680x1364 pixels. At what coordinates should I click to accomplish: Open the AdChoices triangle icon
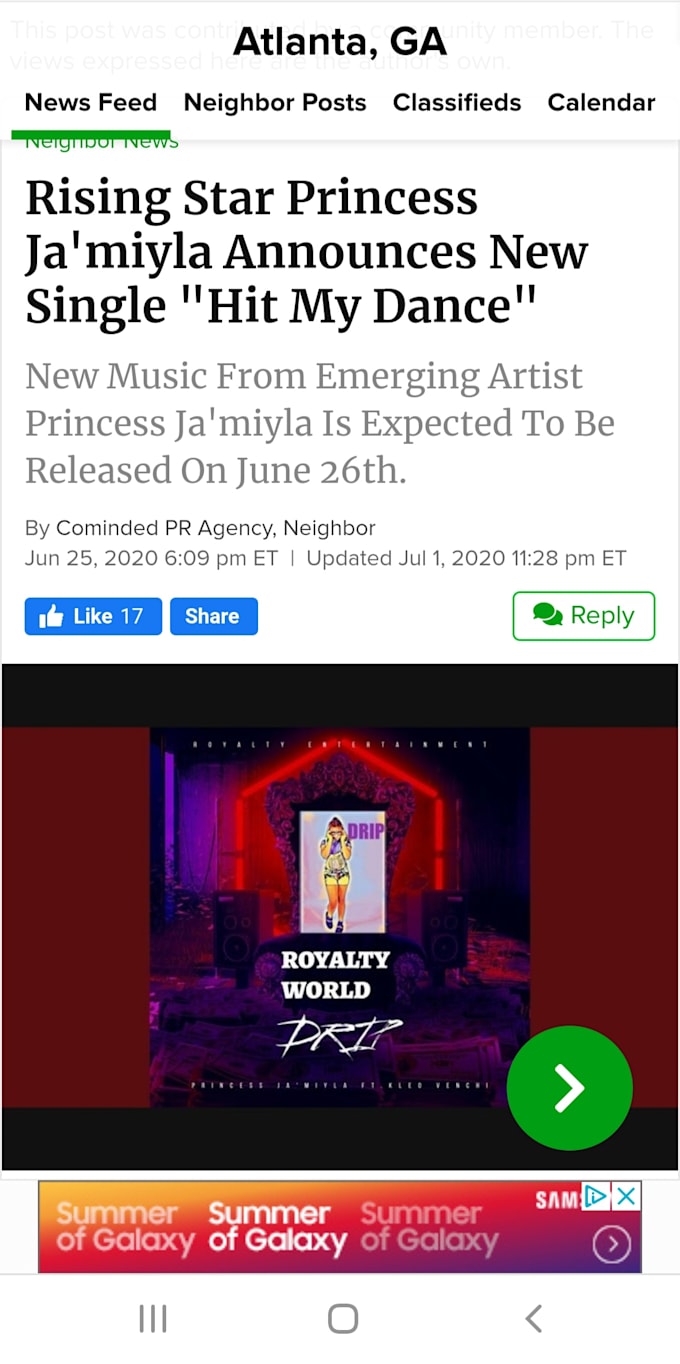597,1196
